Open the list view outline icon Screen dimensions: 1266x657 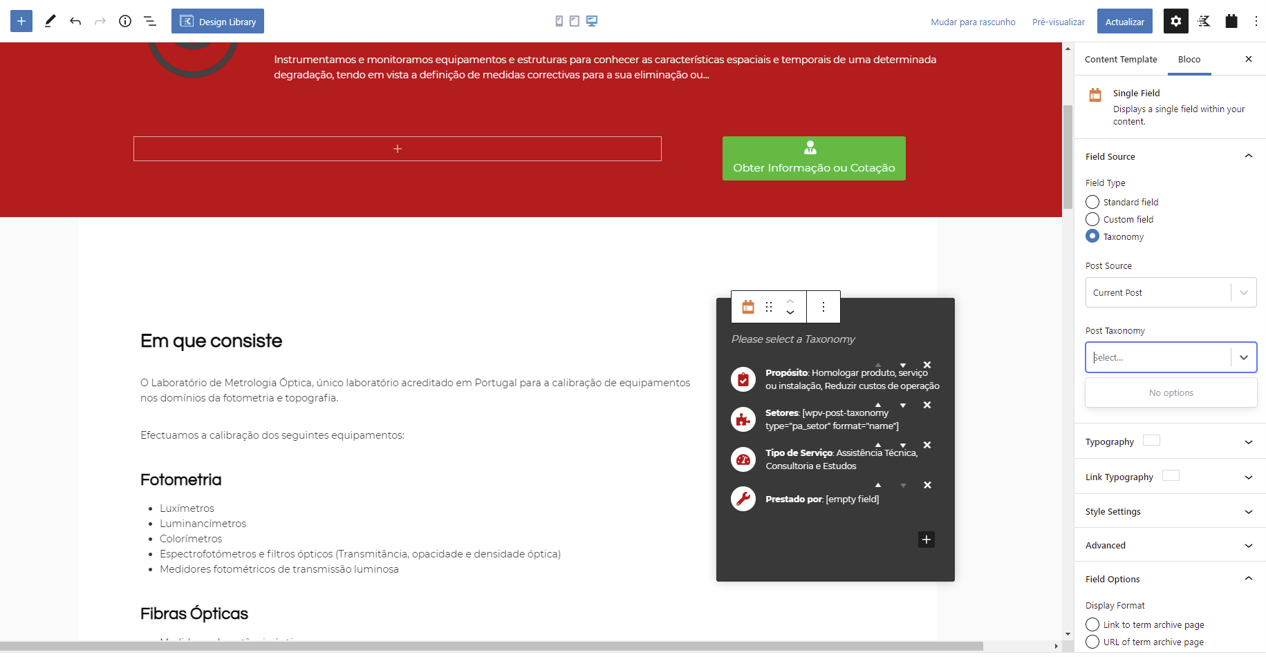[x=150, y=21]
